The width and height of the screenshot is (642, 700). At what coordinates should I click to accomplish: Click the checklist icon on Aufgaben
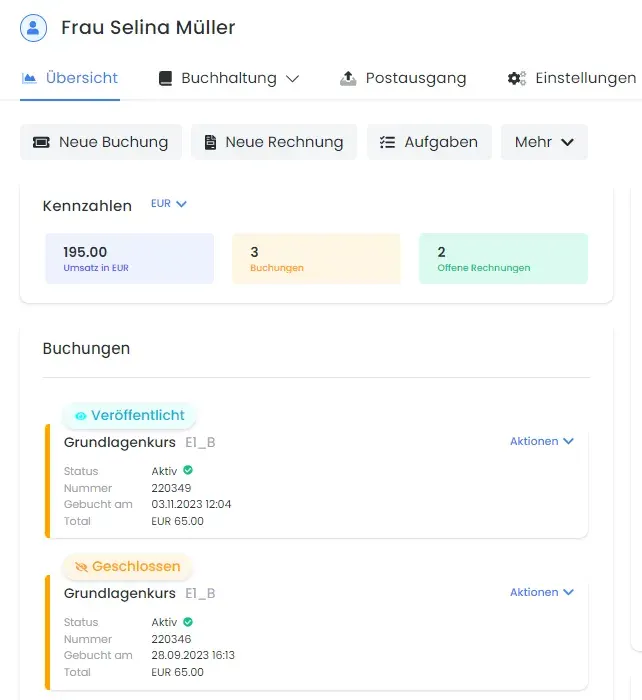click(x=388, y=142)
